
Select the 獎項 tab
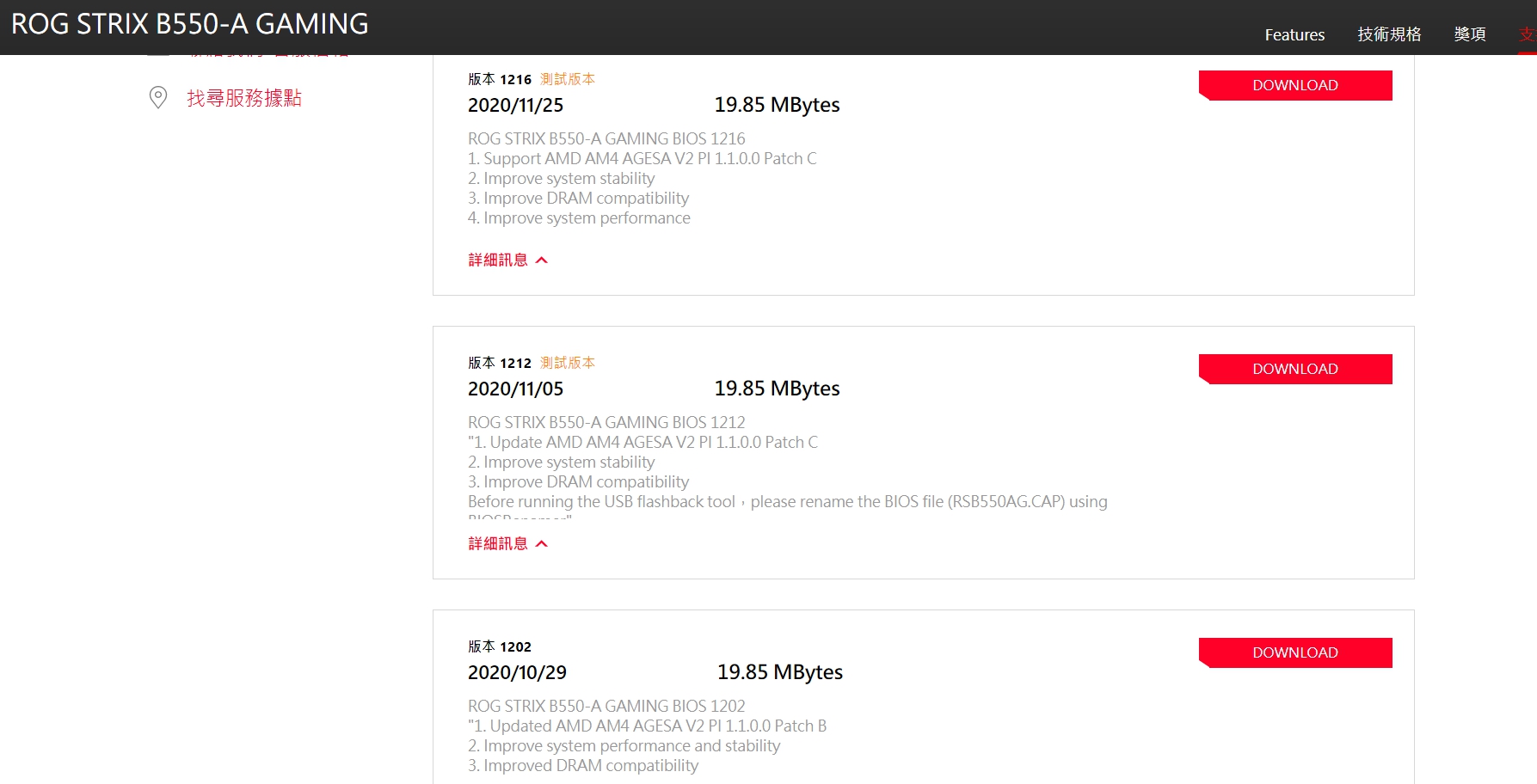tap(1470, 34)
